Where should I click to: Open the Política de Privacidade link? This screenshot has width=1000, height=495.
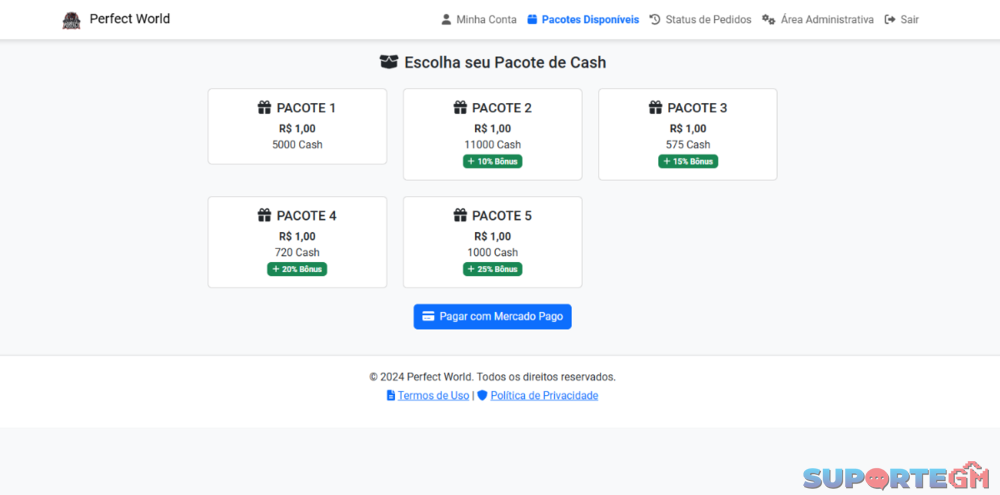544,396
